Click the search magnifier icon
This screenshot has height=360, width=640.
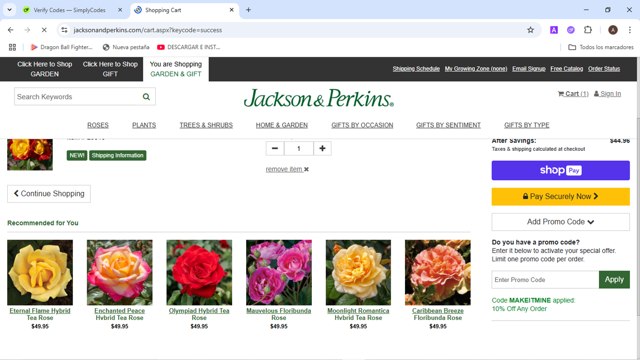(146, 97)
